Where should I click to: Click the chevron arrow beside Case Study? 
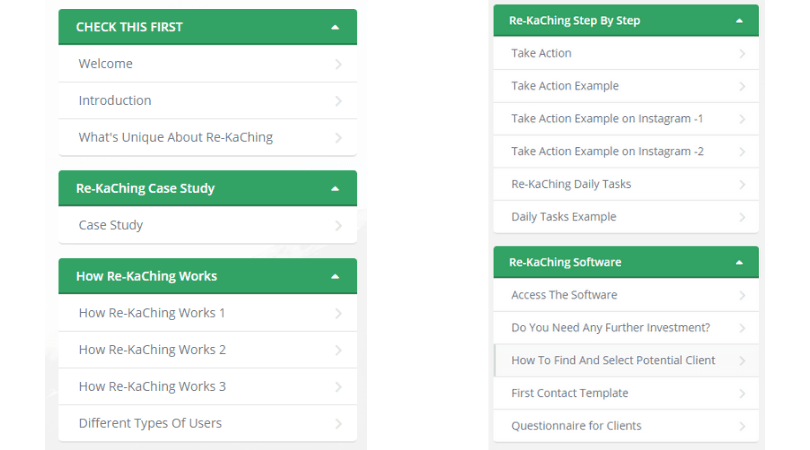tap(338, 226)
